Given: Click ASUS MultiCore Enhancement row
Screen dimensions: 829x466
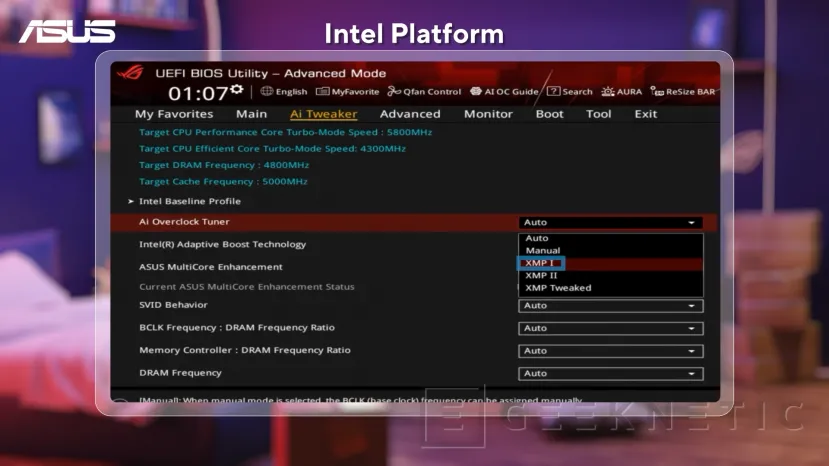Looking at the screenshot, I should point(210,267).
